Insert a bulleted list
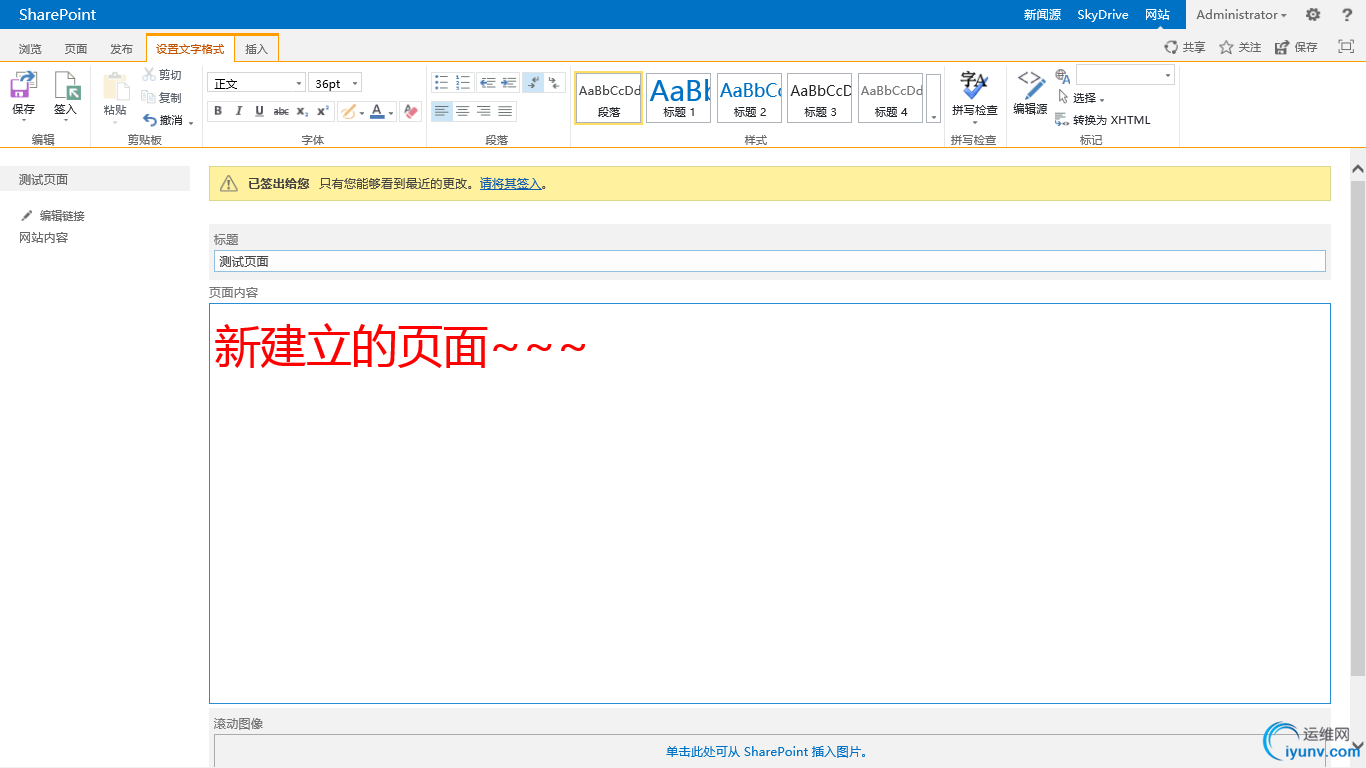Screen dimensions: 1366x768 (441, 82)
